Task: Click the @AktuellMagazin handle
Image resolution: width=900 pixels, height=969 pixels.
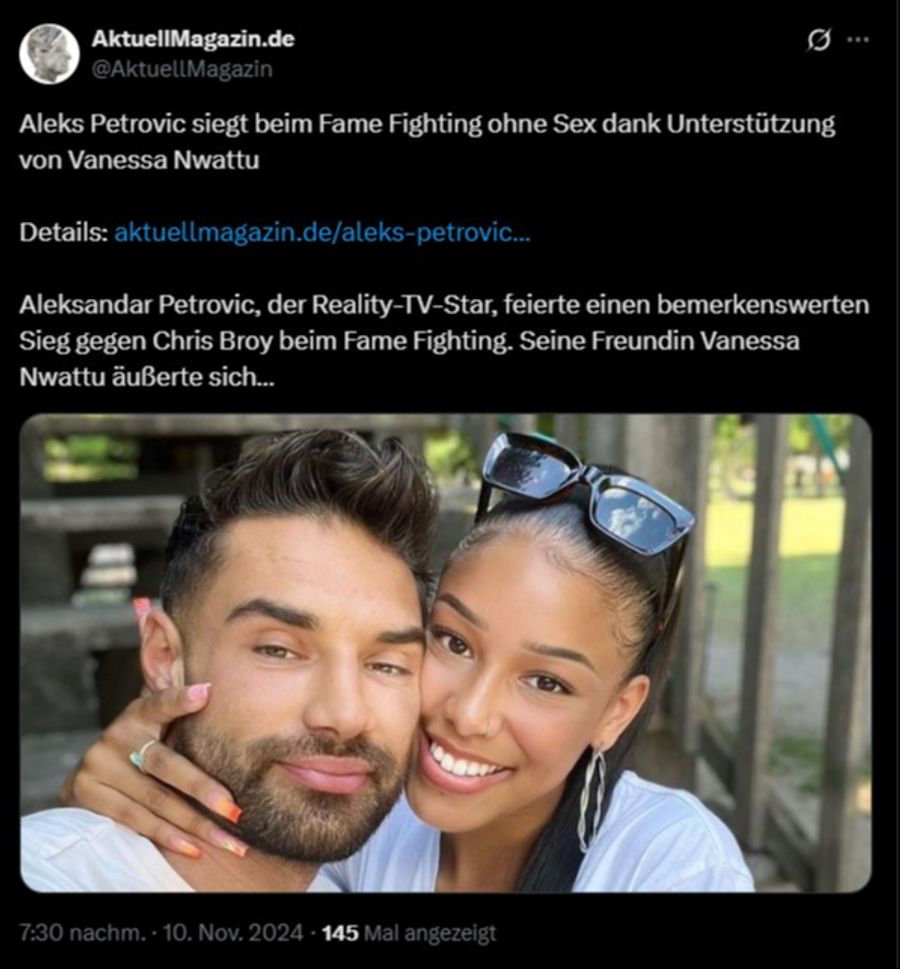Action: pyautogui.click(x=182, y=69)
